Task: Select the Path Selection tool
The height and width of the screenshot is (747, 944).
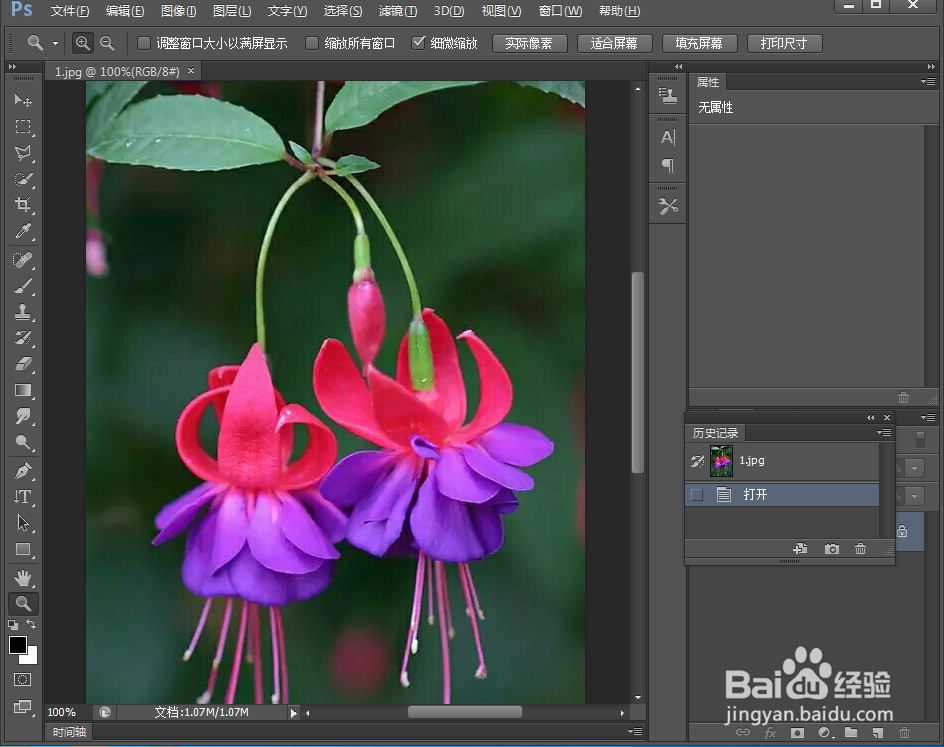Action: (23, 522)
